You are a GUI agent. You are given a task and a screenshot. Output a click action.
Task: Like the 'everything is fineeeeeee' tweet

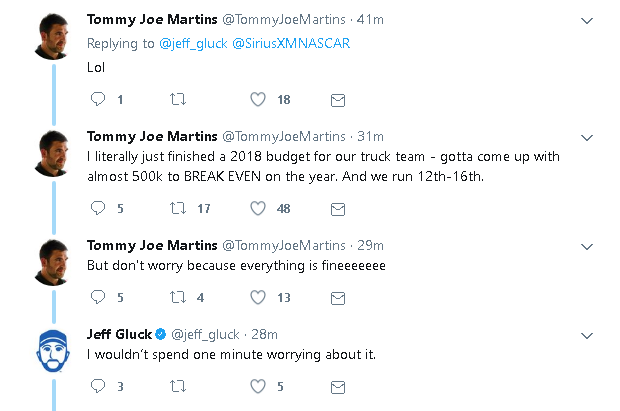tap(258, 297)
